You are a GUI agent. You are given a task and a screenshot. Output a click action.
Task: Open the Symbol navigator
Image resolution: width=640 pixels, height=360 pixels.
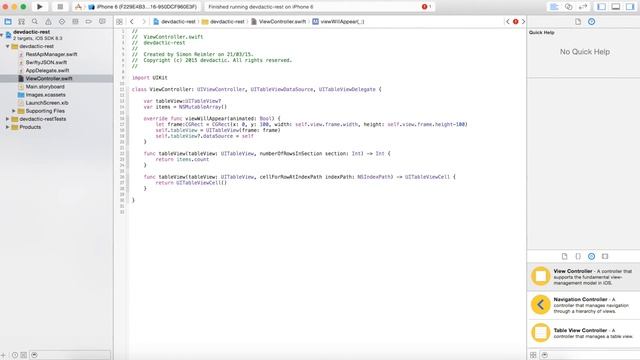(x=21, y=22)
